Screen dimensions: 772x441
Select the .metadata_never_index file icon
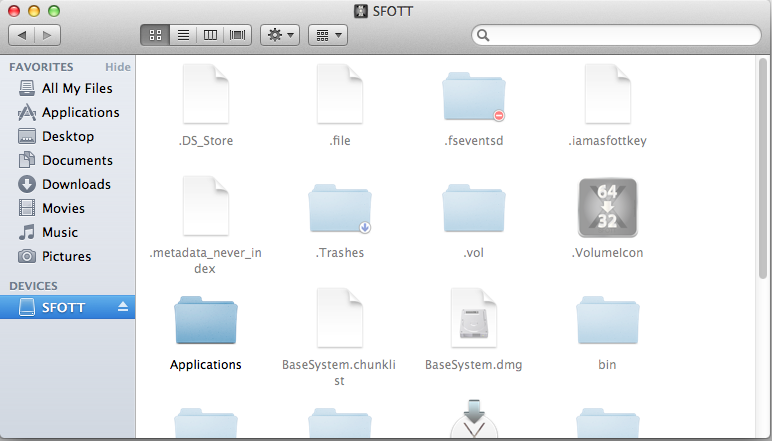206,206
